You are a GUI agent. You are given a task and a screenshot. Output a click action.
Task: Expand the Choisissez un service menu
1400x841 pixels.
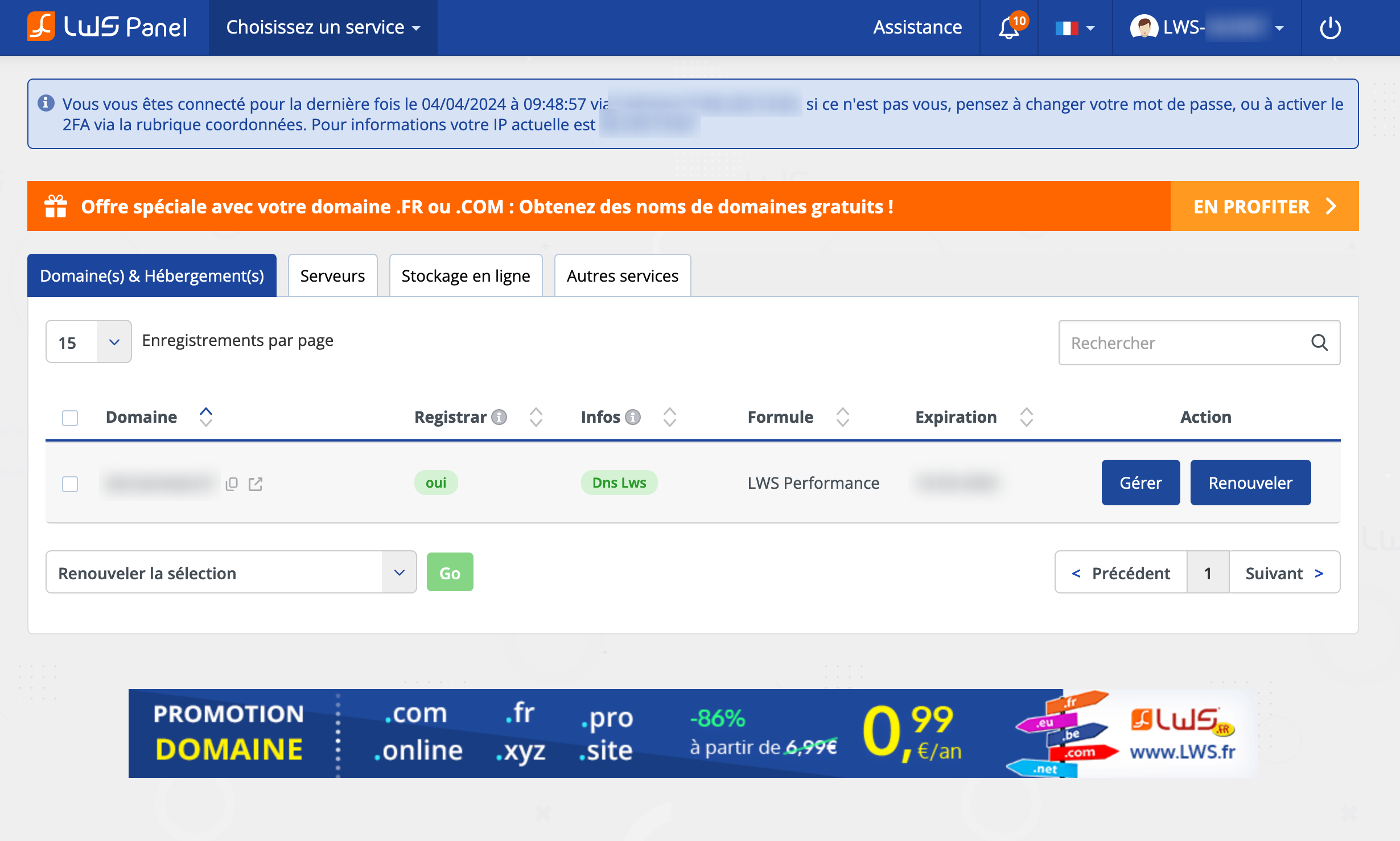323,27
